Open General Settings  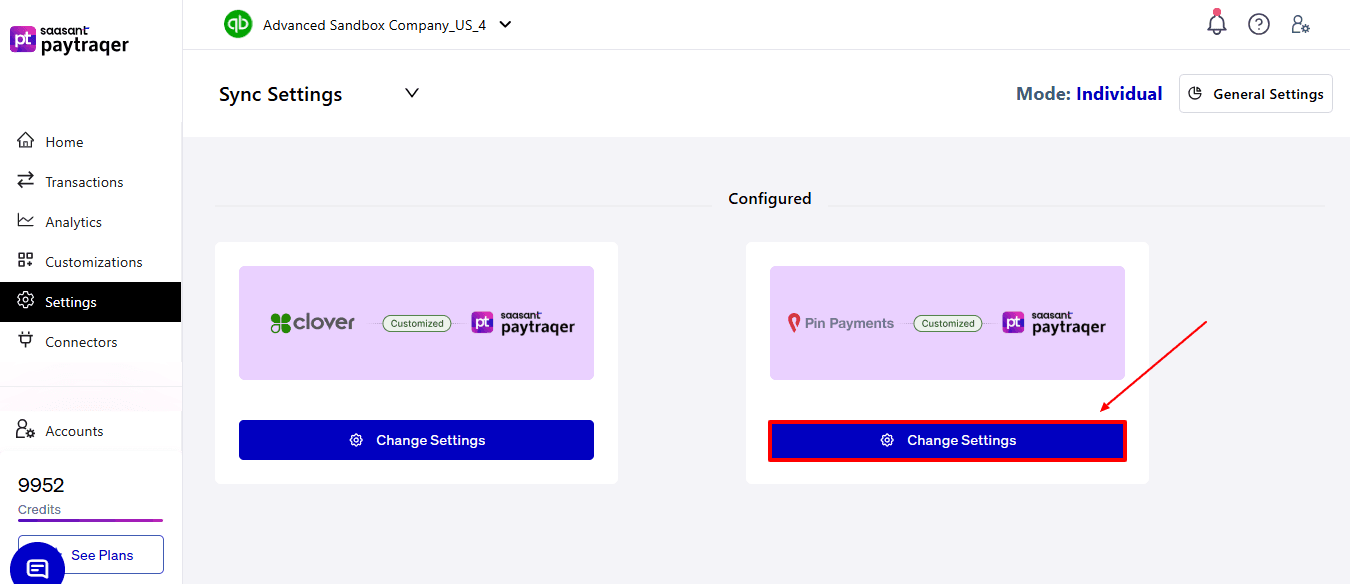(x=1255, y=93)
